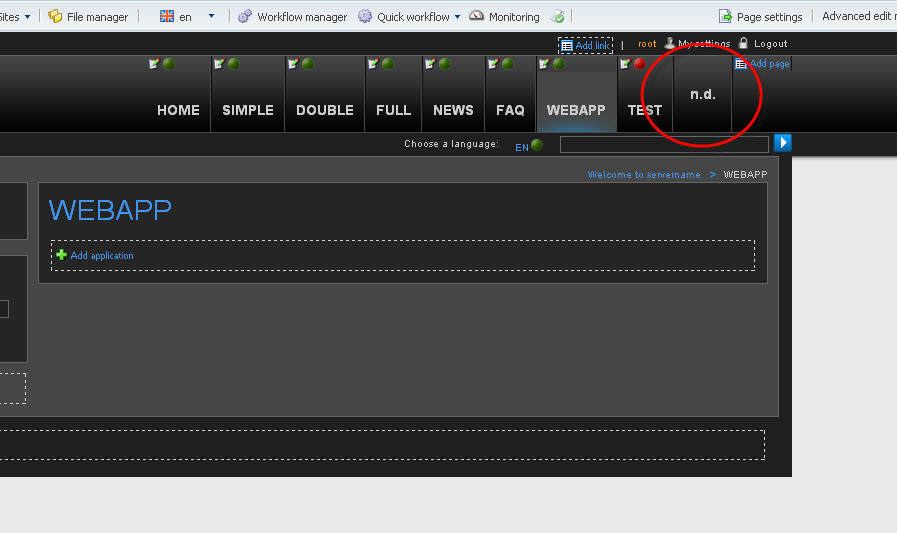This screenshot has width=897, height=533.
Task: Click the green plus icon beside Add application
Action: pos(61,254)
